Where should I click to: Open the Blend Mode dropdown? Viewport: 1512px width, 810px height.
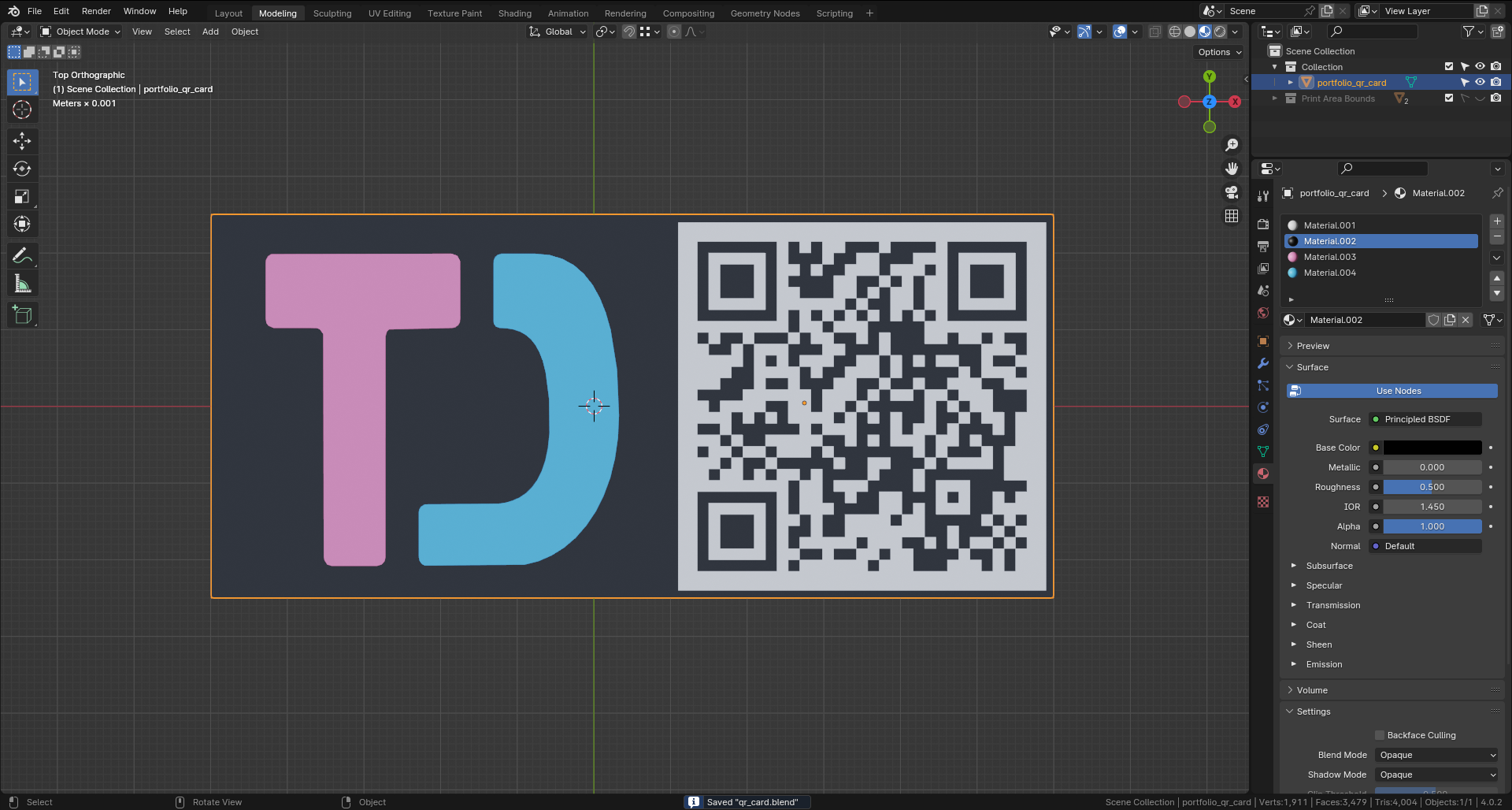(1435, 755)
